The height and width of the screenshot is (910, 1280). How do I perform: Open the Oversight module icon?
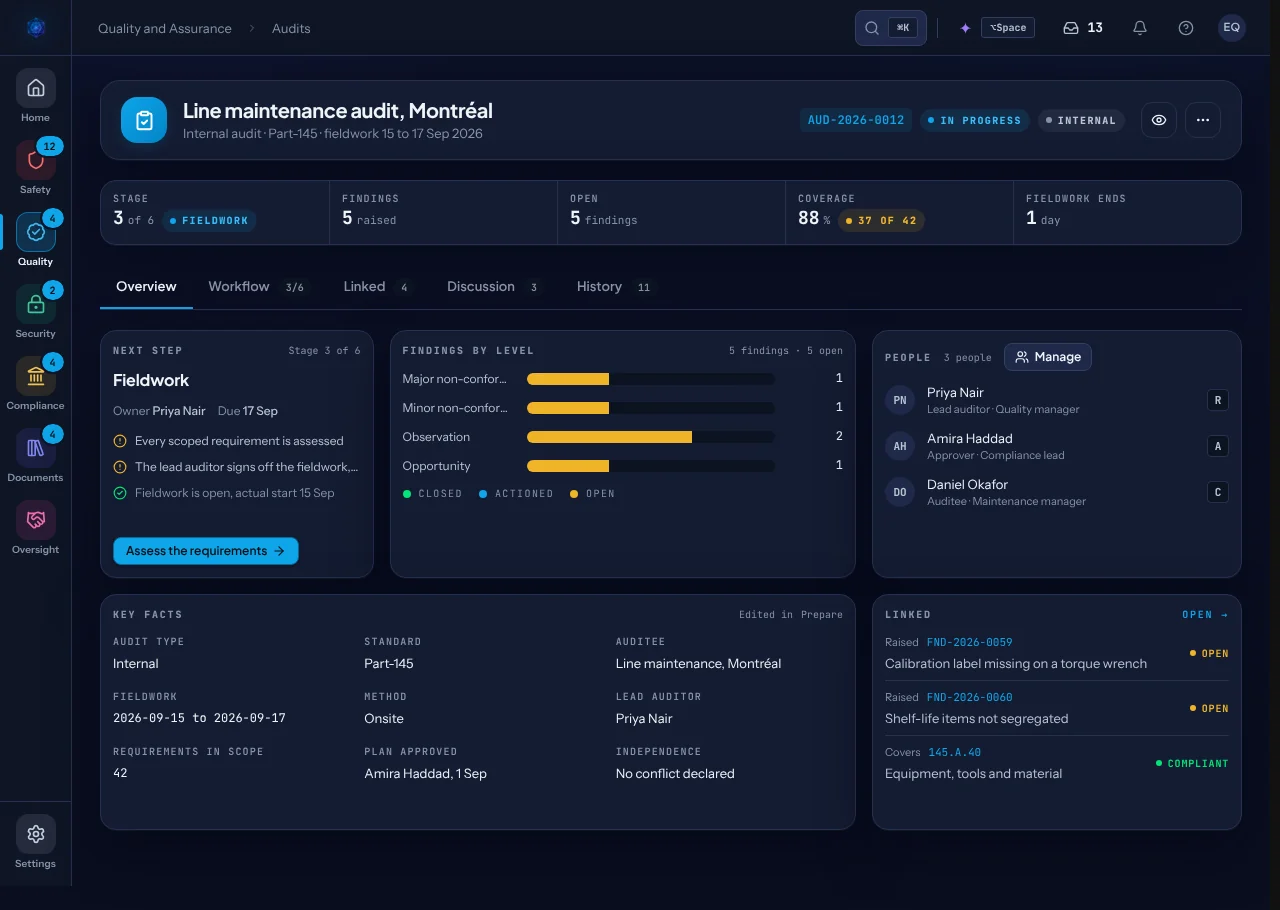35,520
